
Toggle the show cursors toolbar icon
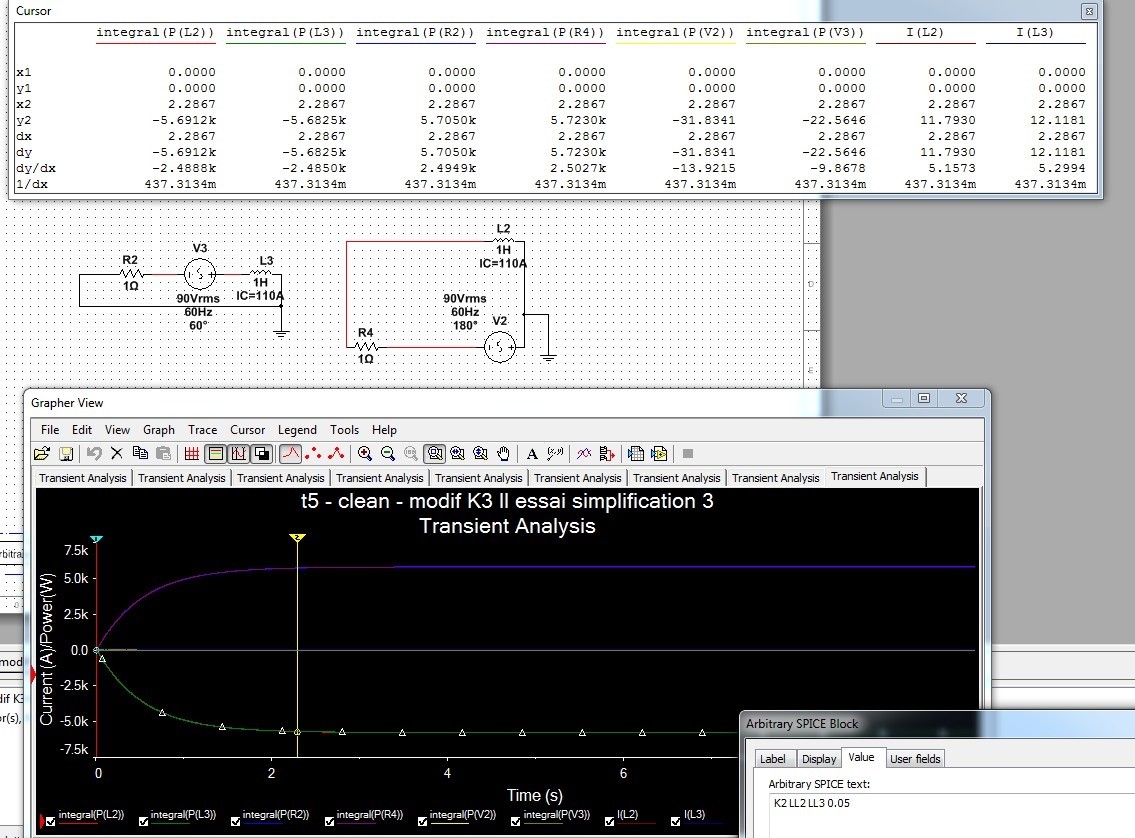(239, 454)
